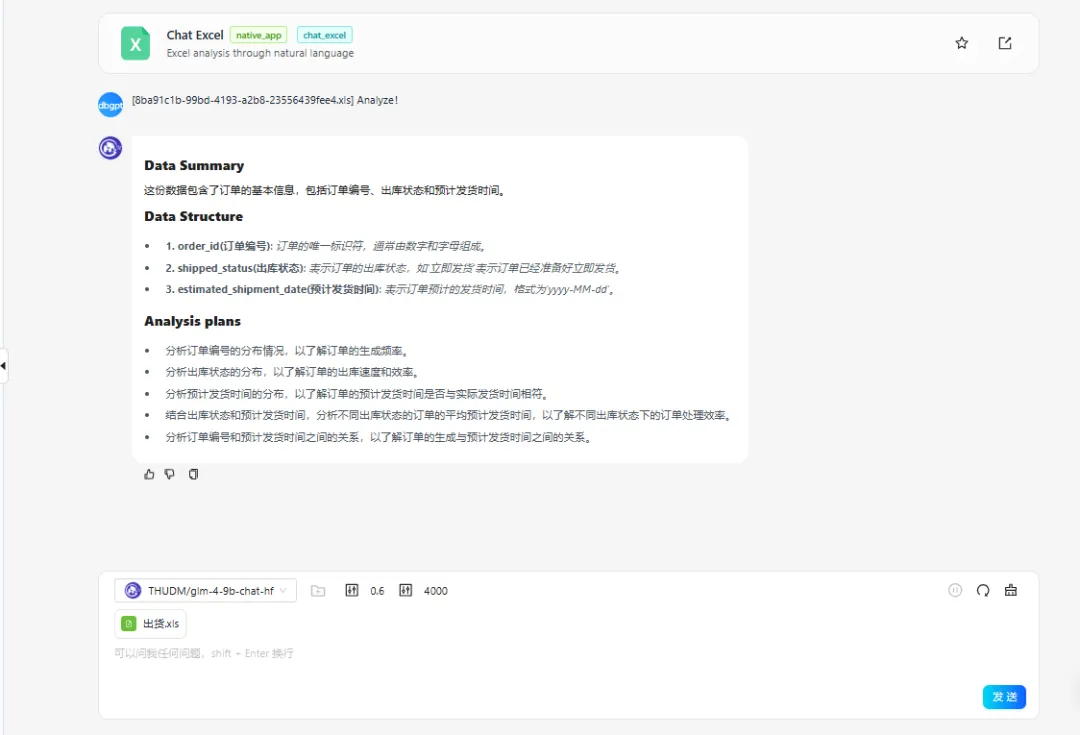
Task: Click the clear chat history icon
Action: tap(1011, 590)
